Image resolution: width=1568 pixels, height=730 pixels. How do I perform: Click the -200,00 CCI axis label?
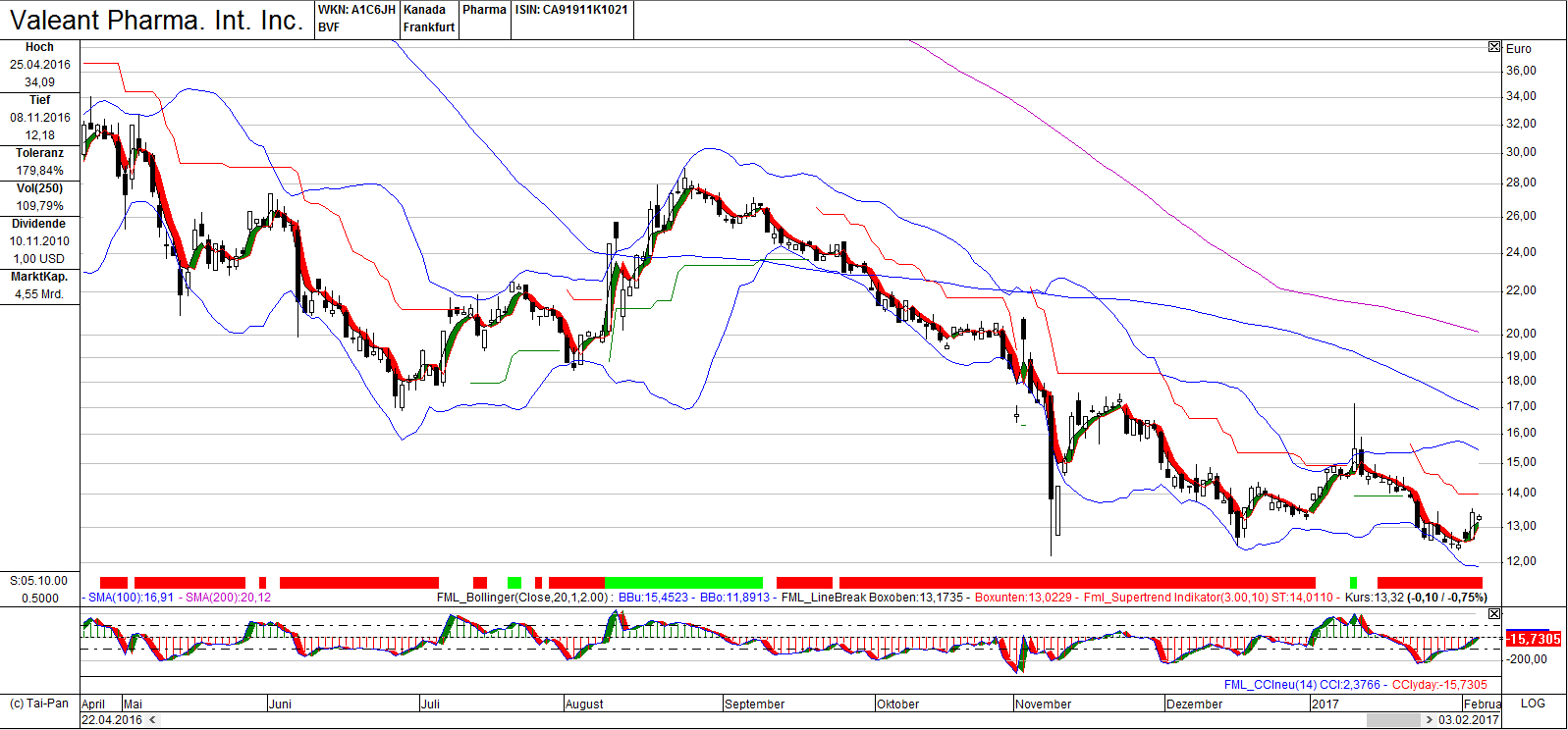1528,659
